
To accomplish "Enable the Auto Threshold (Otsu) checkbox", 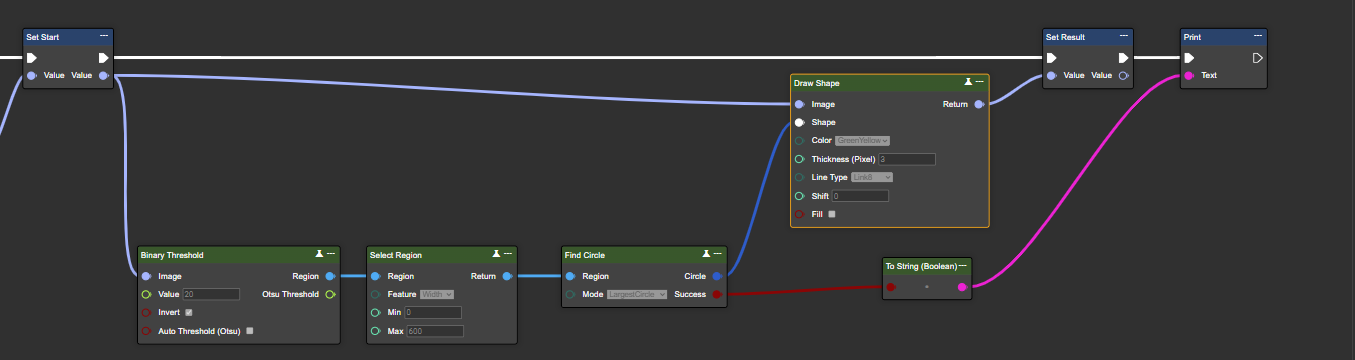I will [x=250, y=330].
